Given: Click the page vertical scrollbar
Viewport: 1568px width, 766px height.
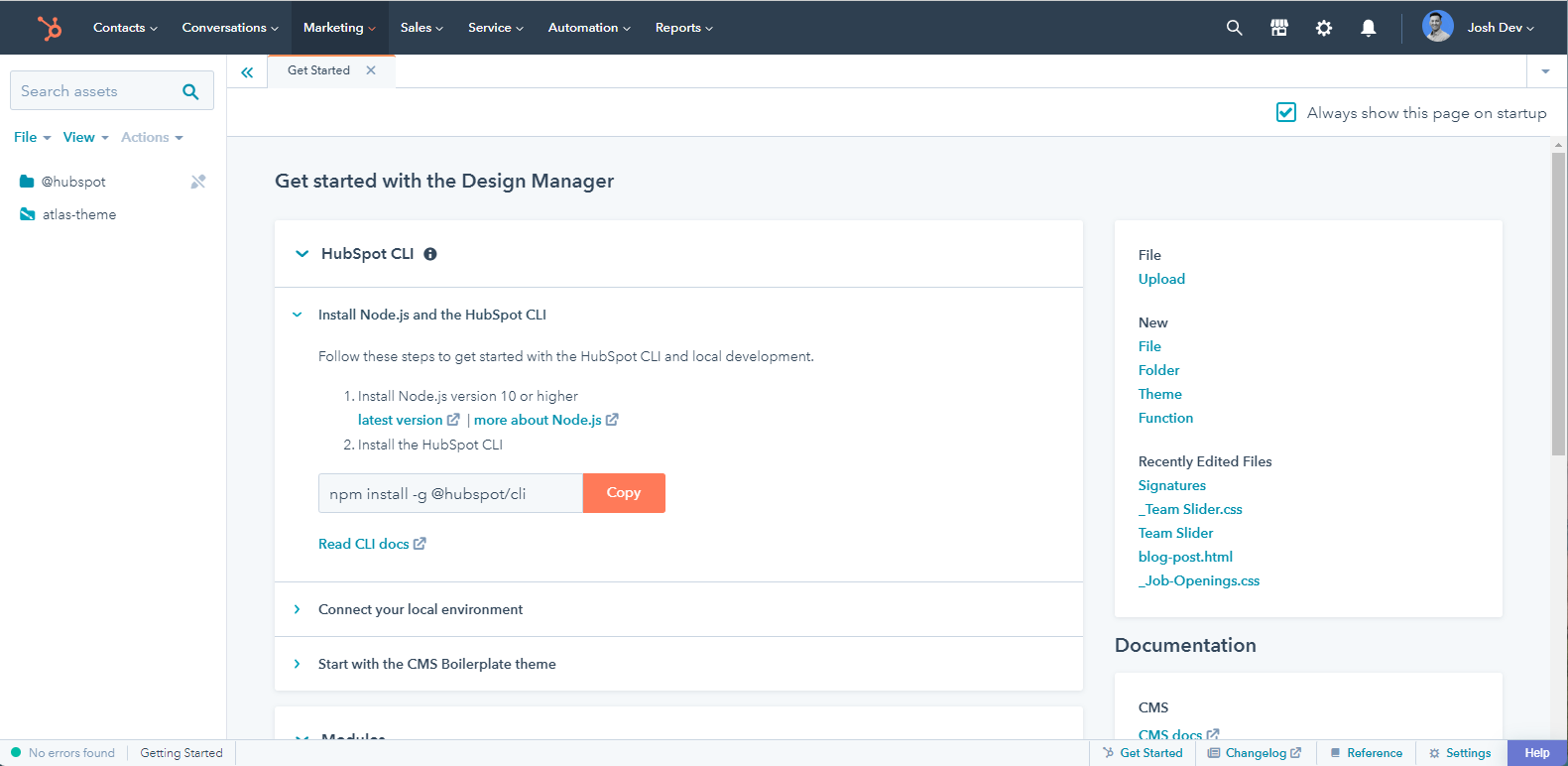Looking at the screenshot, I should pyautogui.click(x=1559, y=303).
